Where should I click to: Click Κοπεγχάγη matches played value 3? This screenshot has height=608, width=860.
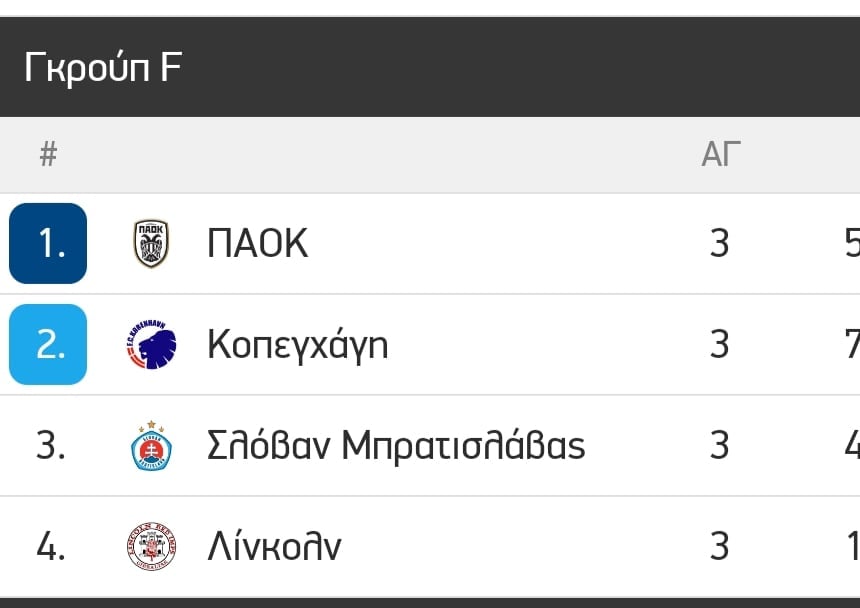720,344
